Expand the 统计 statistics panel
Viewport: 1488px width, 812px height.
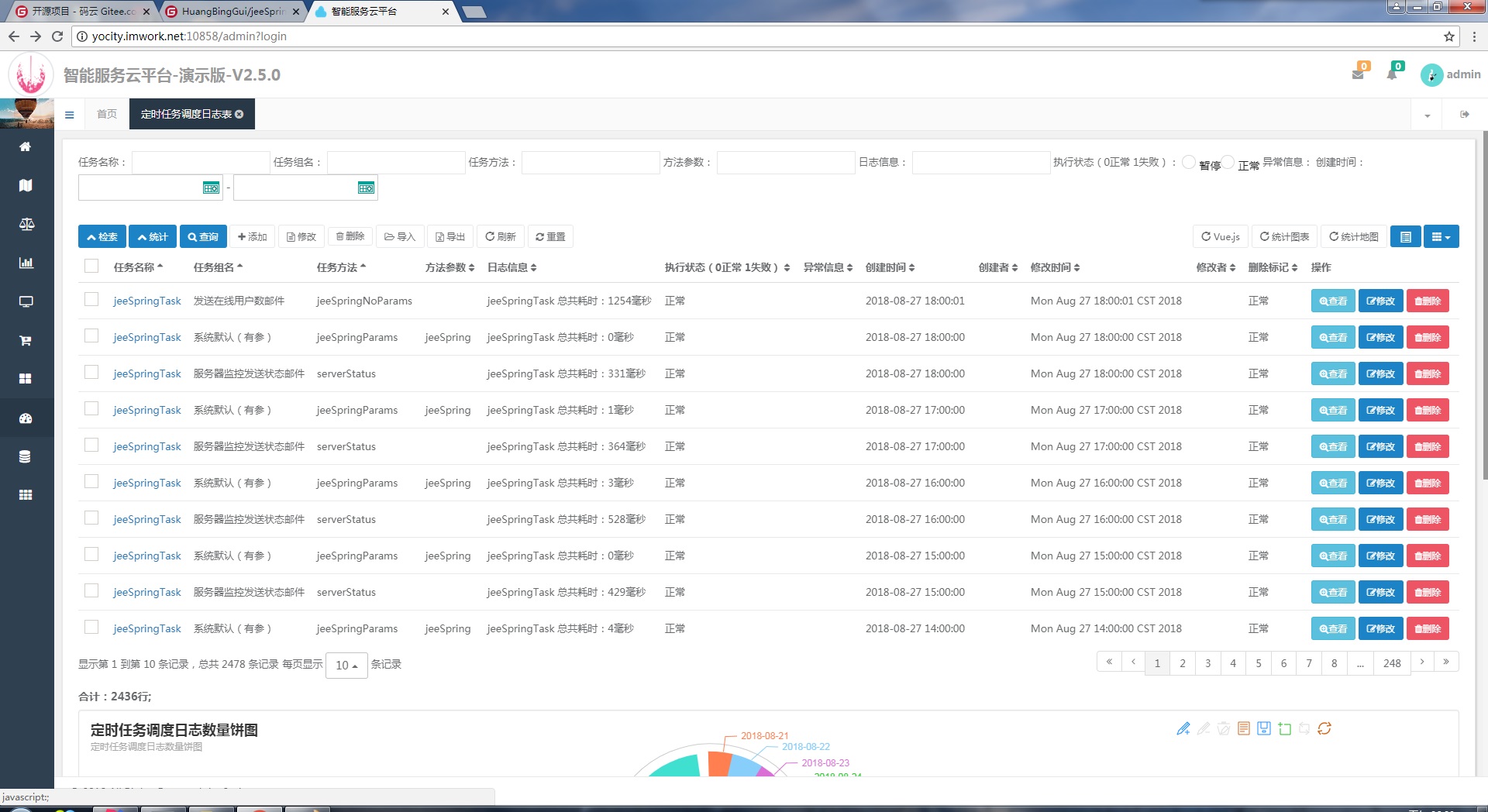[x=153, y=236]
